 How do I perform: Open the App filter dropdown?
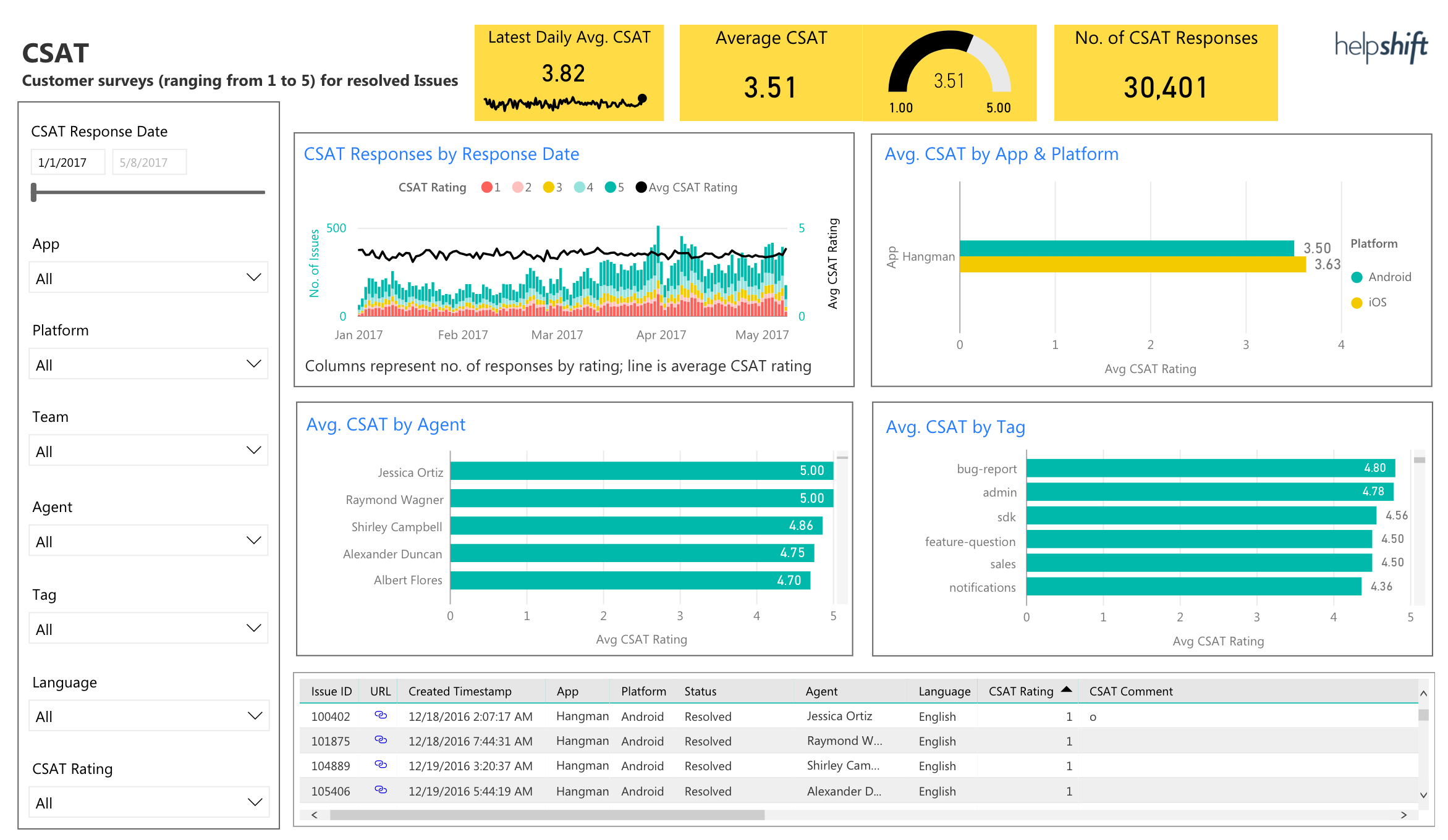(148, 277)
